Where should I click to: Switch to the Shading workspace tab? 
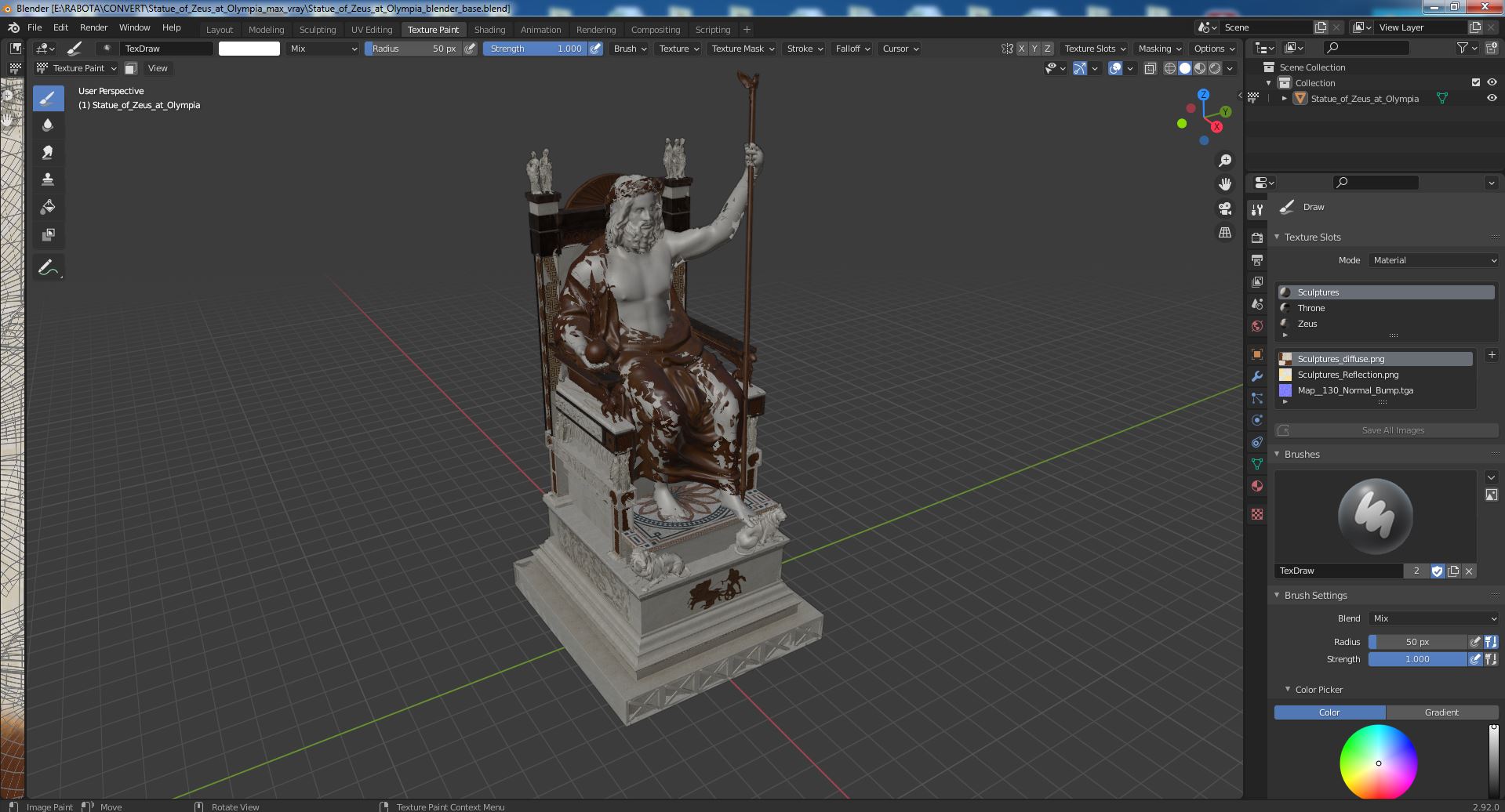(489, 30)
